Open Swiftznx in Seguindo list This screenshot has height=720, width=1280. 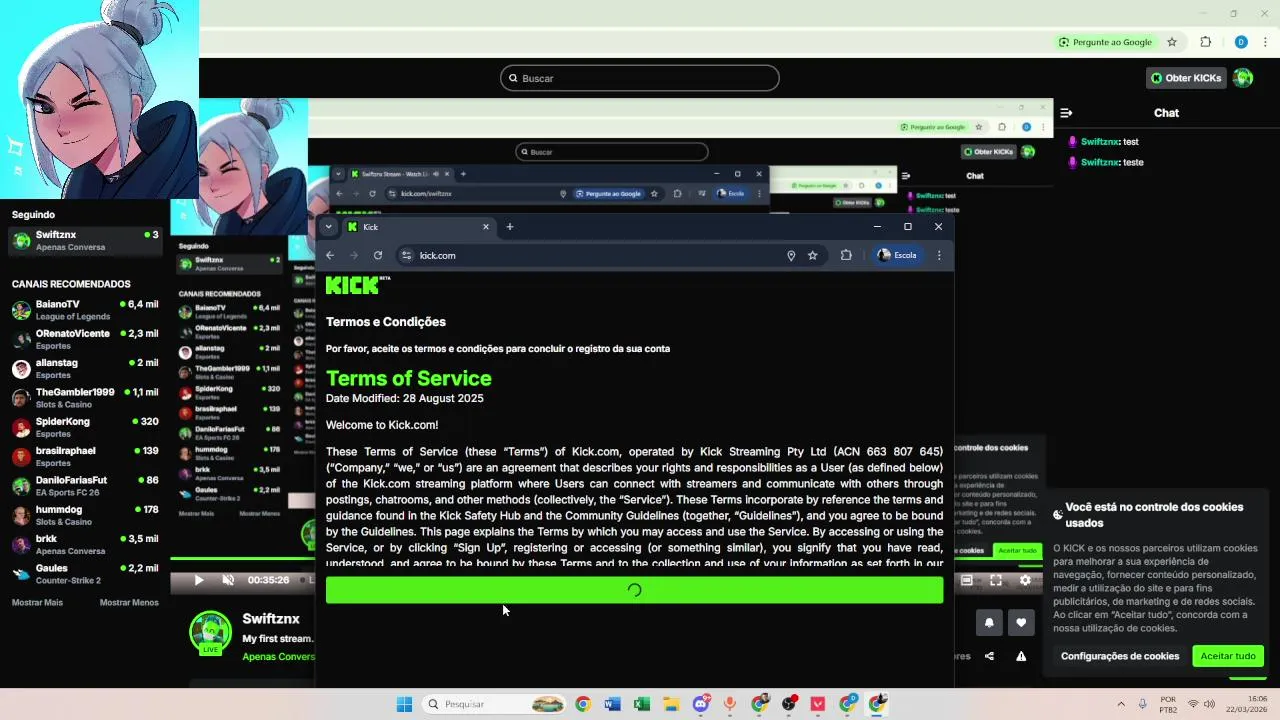pos(84,240)
